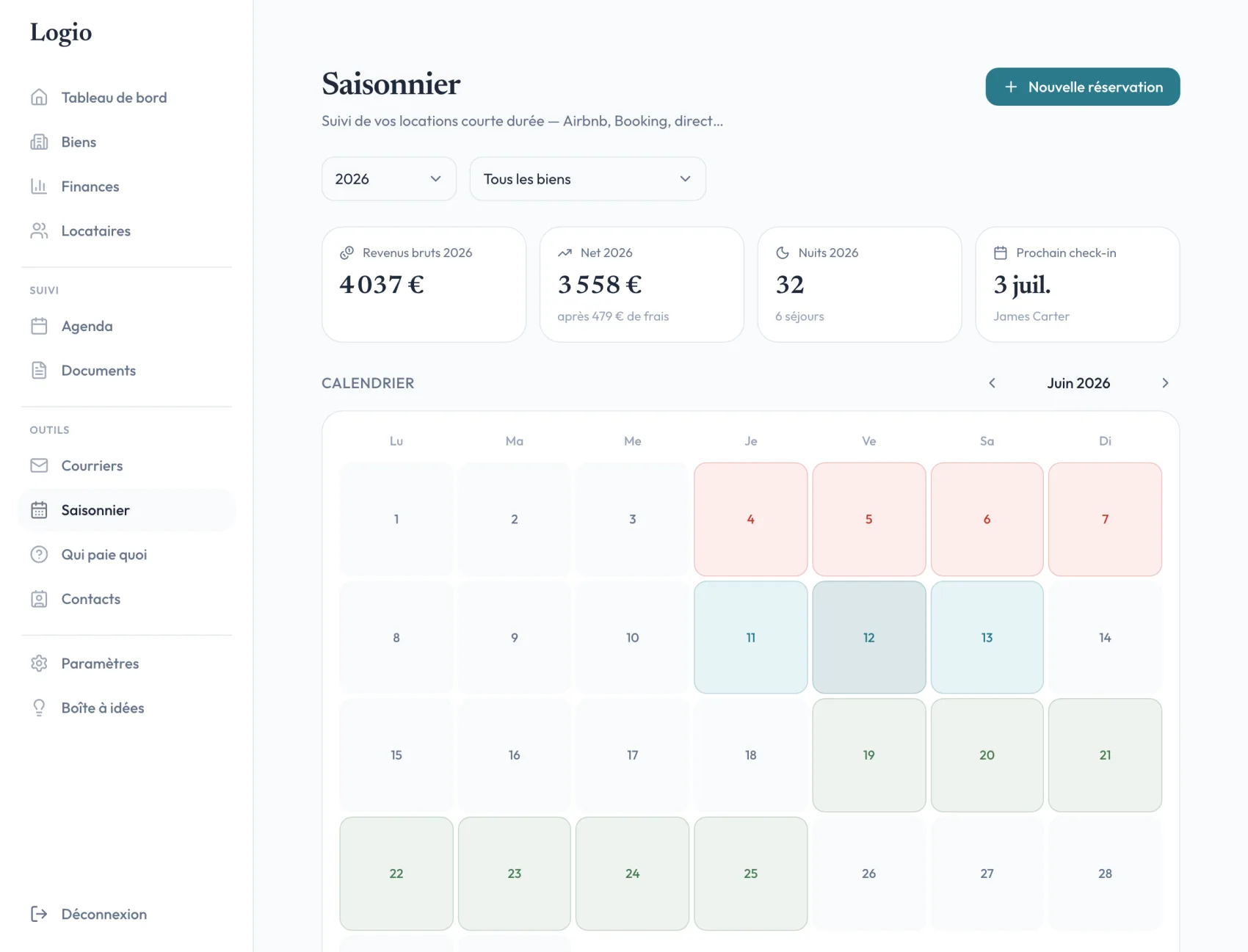Select June 5 in calendar
Viewport: 1248px width, 952px height.
coord(869,519)
